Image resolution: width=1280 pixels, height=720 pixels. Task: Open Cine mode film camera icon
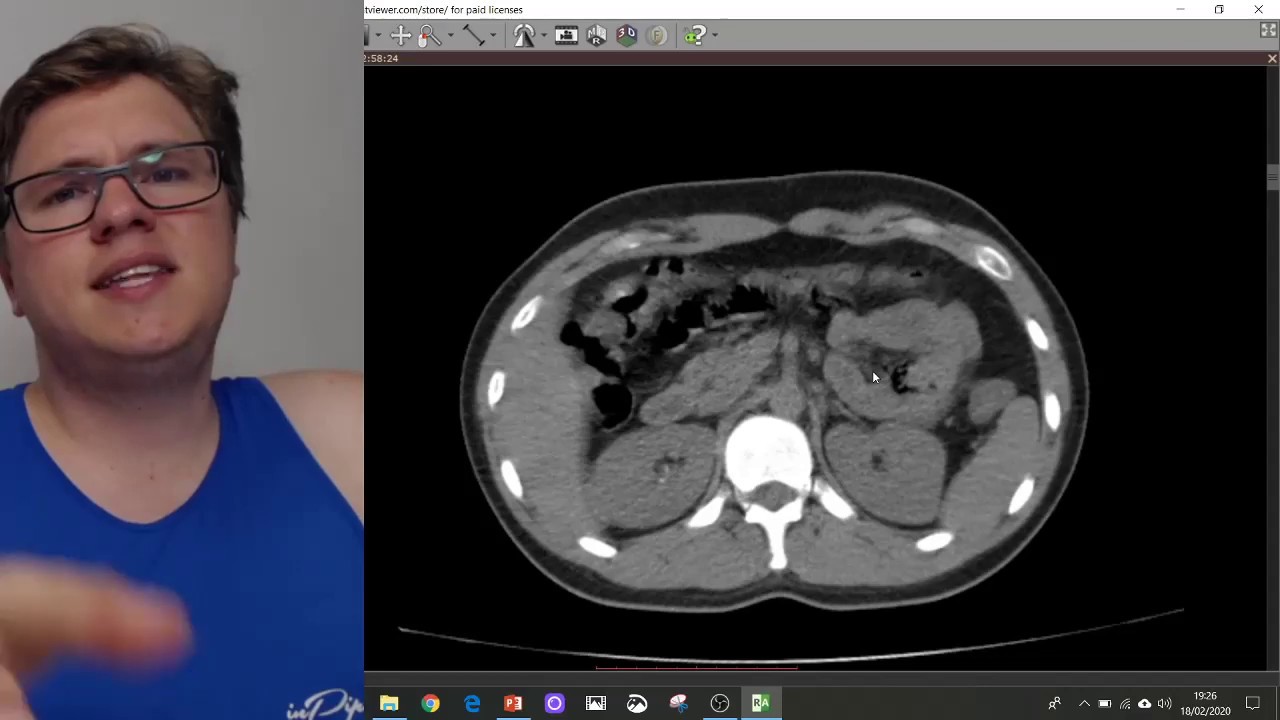tap(566, 35)
